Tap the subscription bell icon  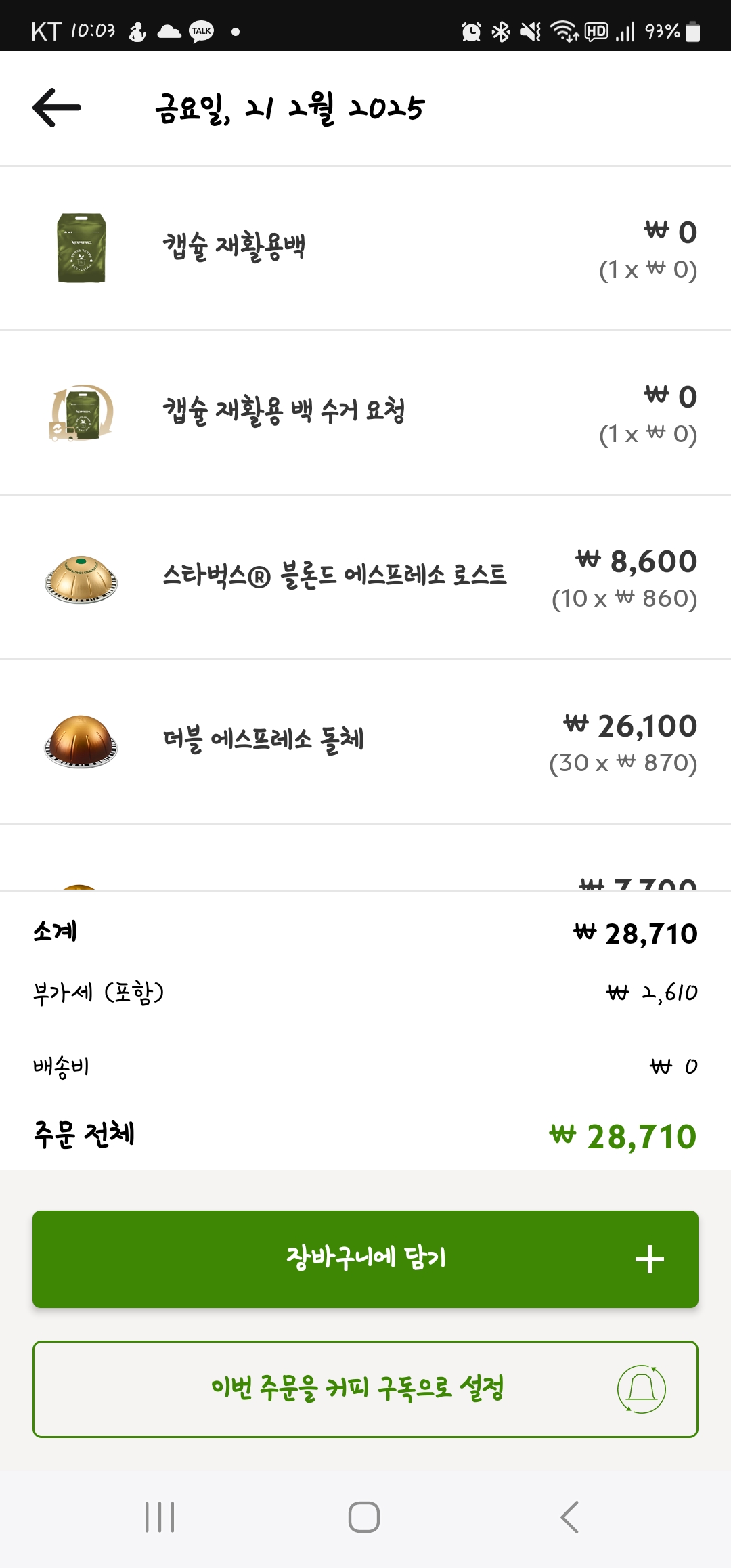click(x=641, y=1389)
